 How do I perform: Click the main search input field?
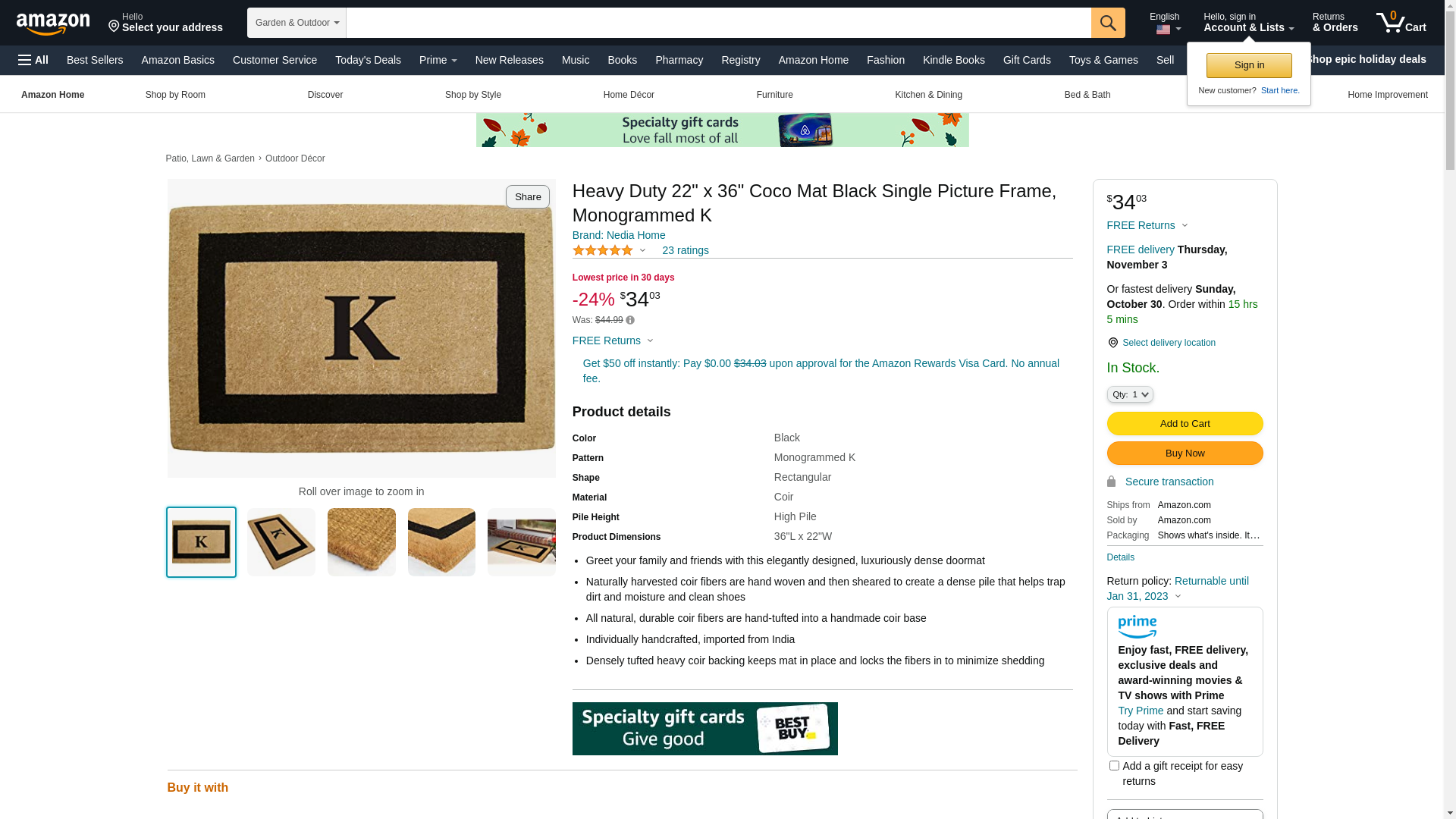718,23
